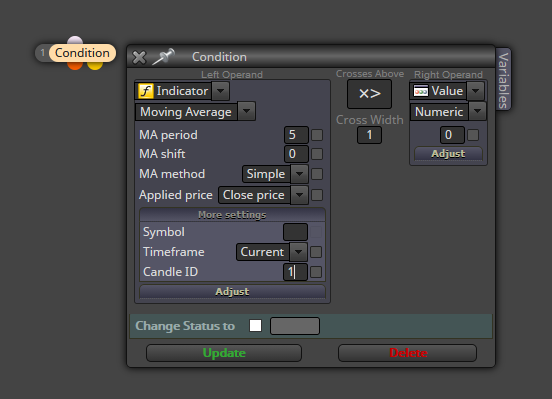This screenshot has height=399, width=552.
Task: Open the Numeric type dropdown
Action: pyautogui.click(x=477, y=112)
